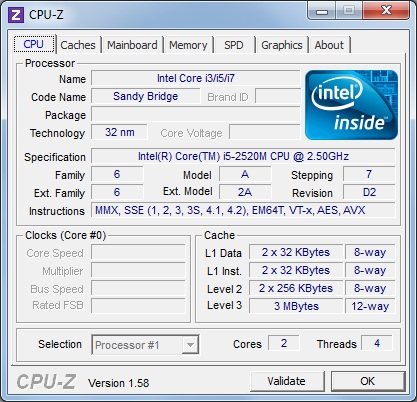This screenshot has width=417, height=402.
Task: Click the disabled maximize window button
Action: 349,11
